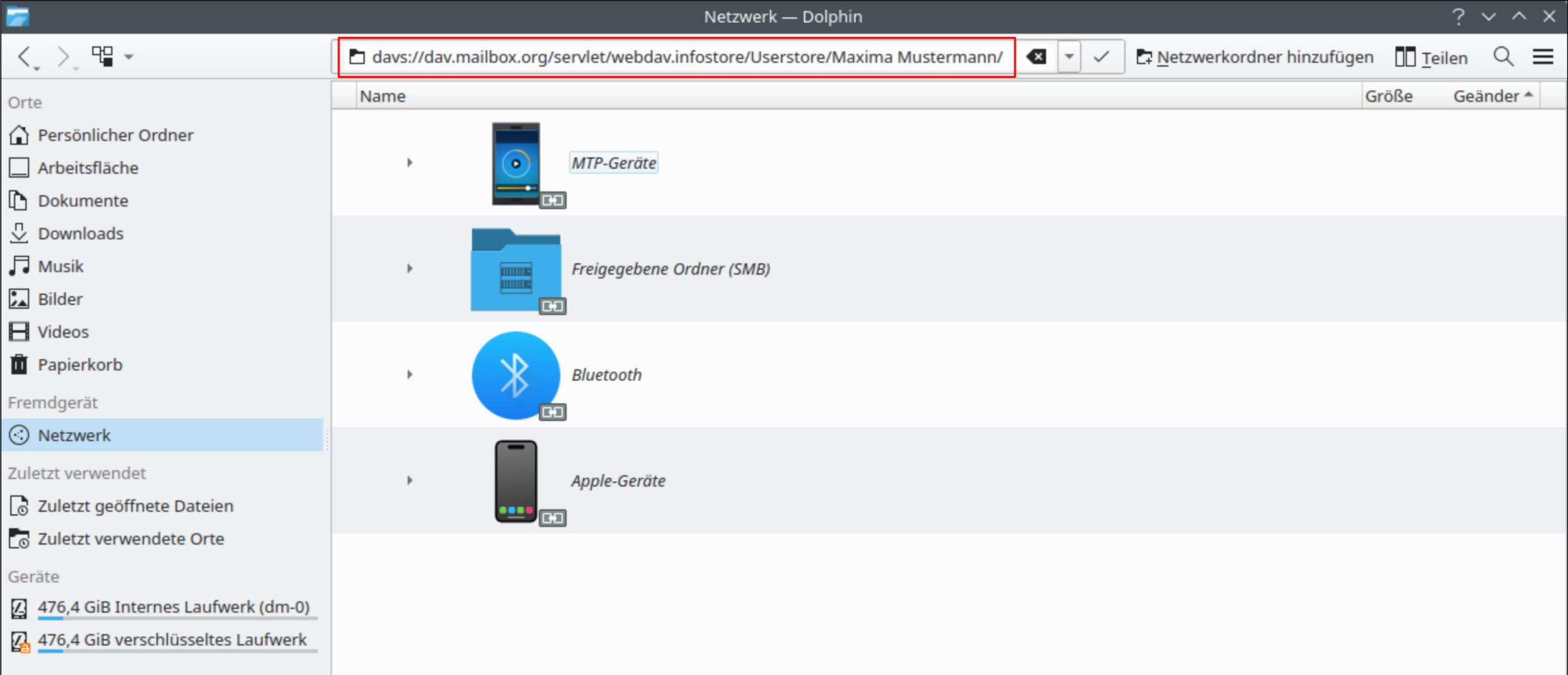The height and width of the screenshot is (675, 1568).
Task: Open the search magnifier
Action: pyautogui.click(x=1504, y=57)
